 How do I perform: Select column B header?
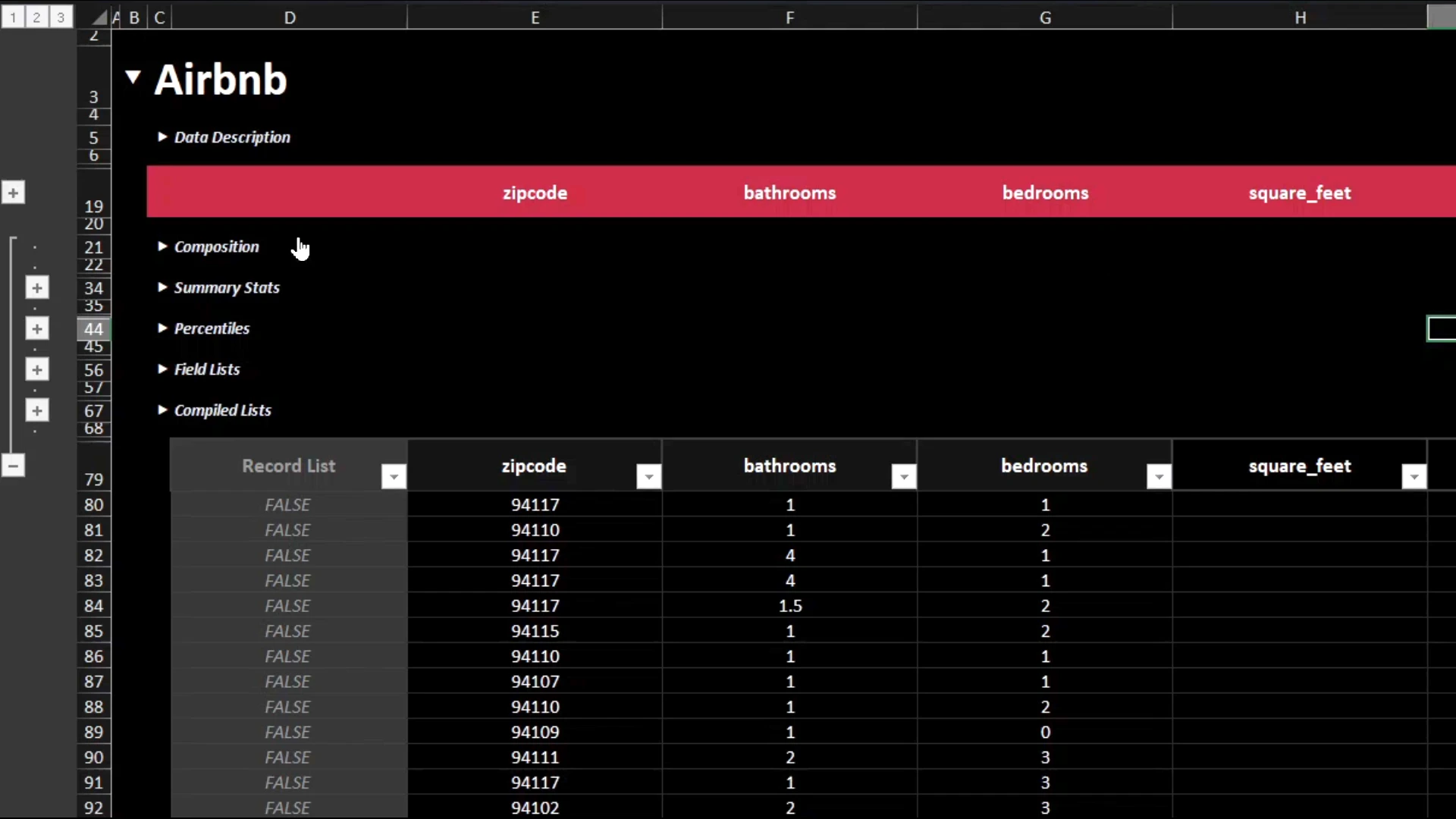point(134,17)
